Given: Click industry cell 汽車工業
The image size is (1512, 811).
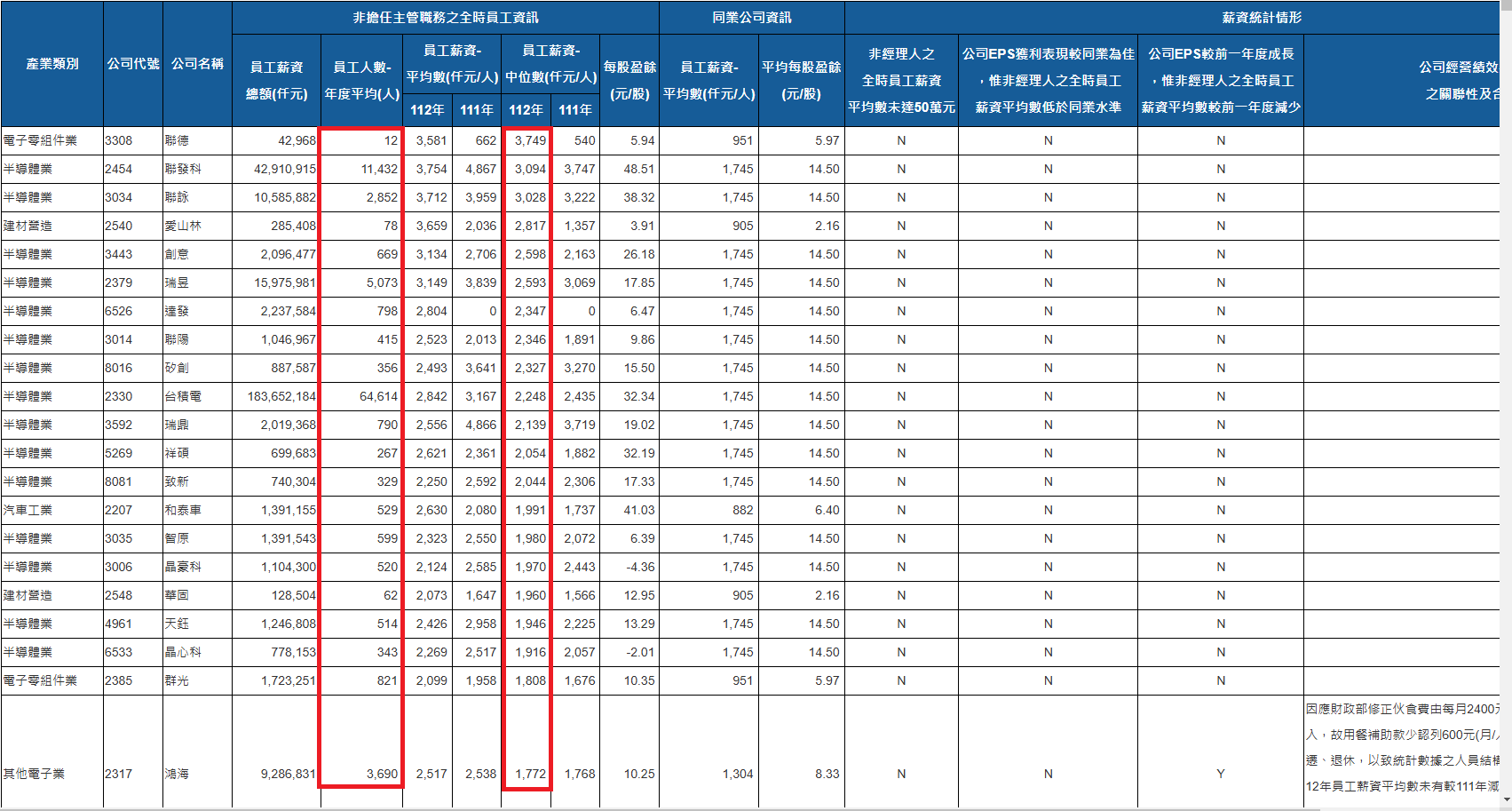Looking at the screenshot, I should pos(28,510).
